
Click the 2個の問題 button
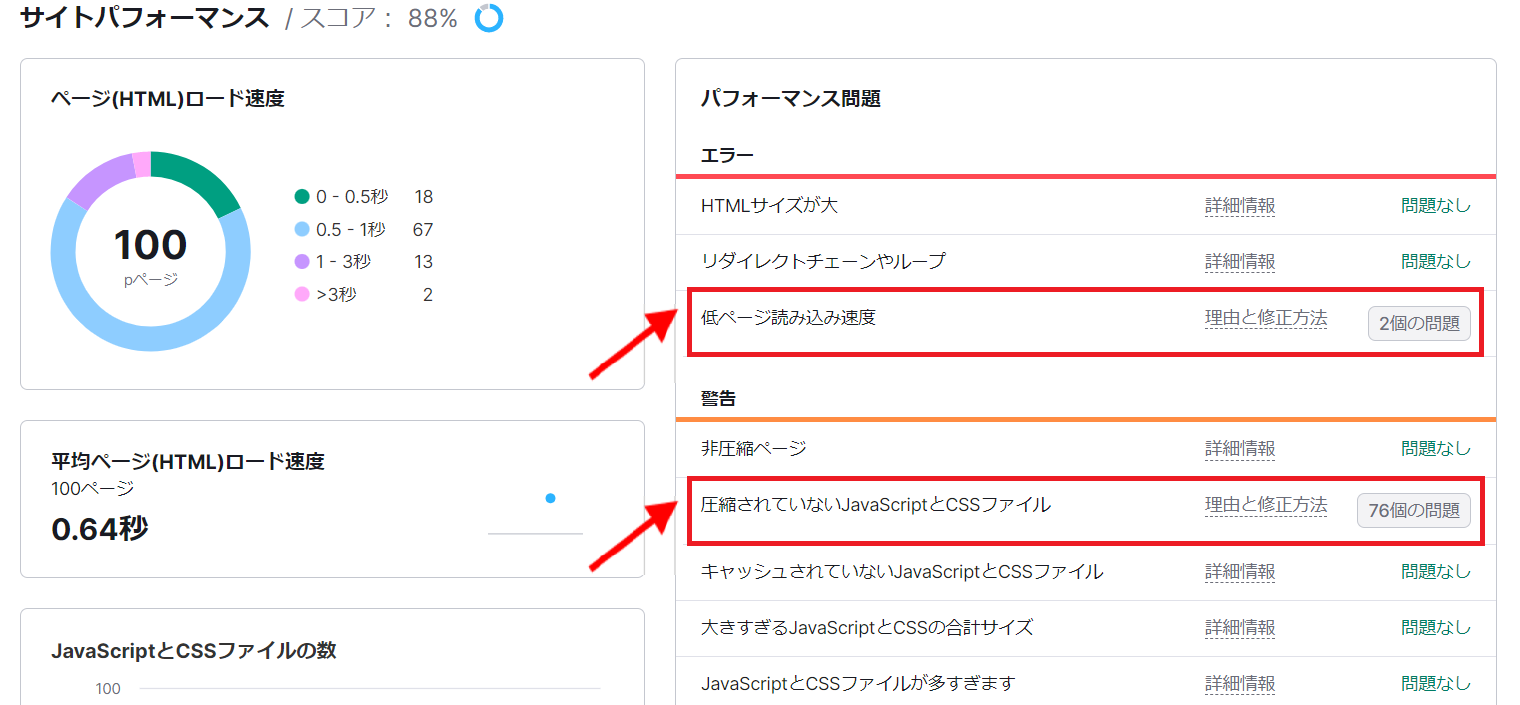point(1419,324)
